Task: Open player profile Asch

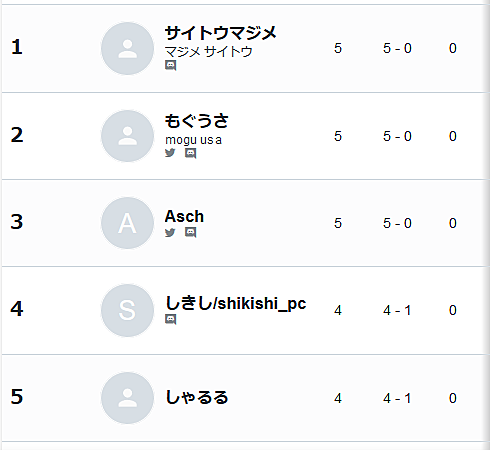Action: 184,216
